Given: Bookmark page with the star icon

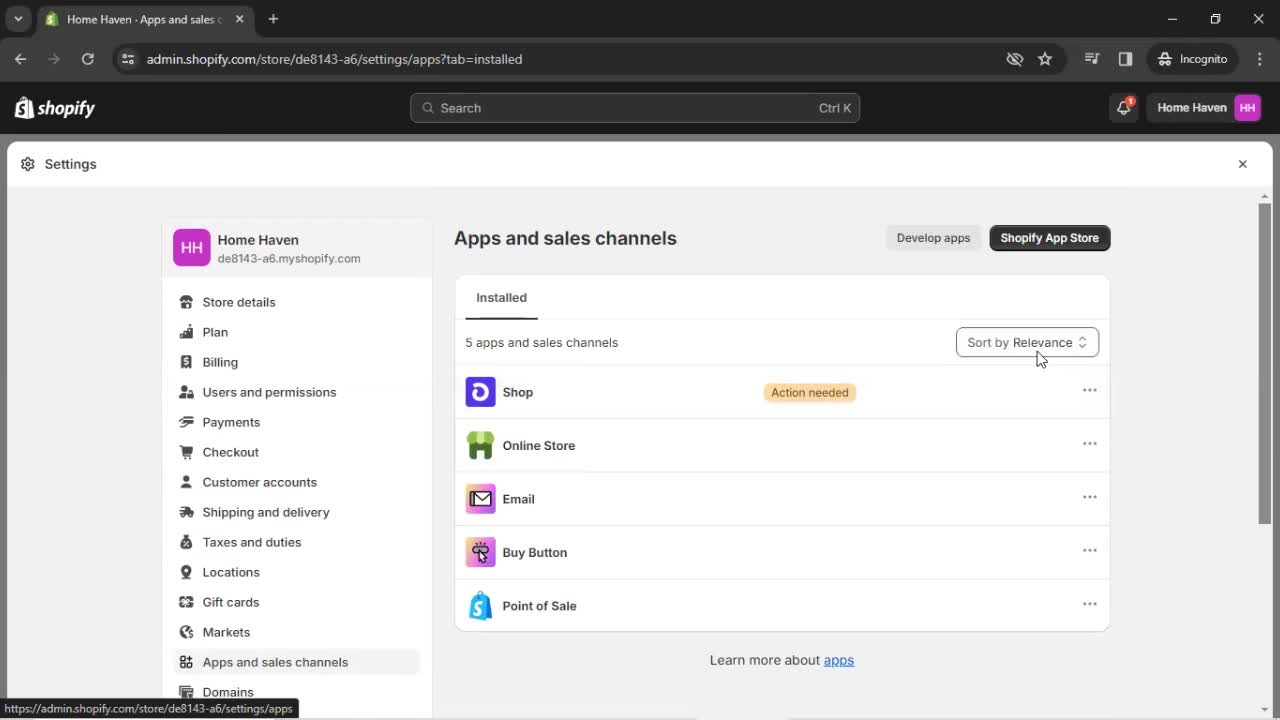Looking at the screenshot, I should click(x=1045, y=59).
